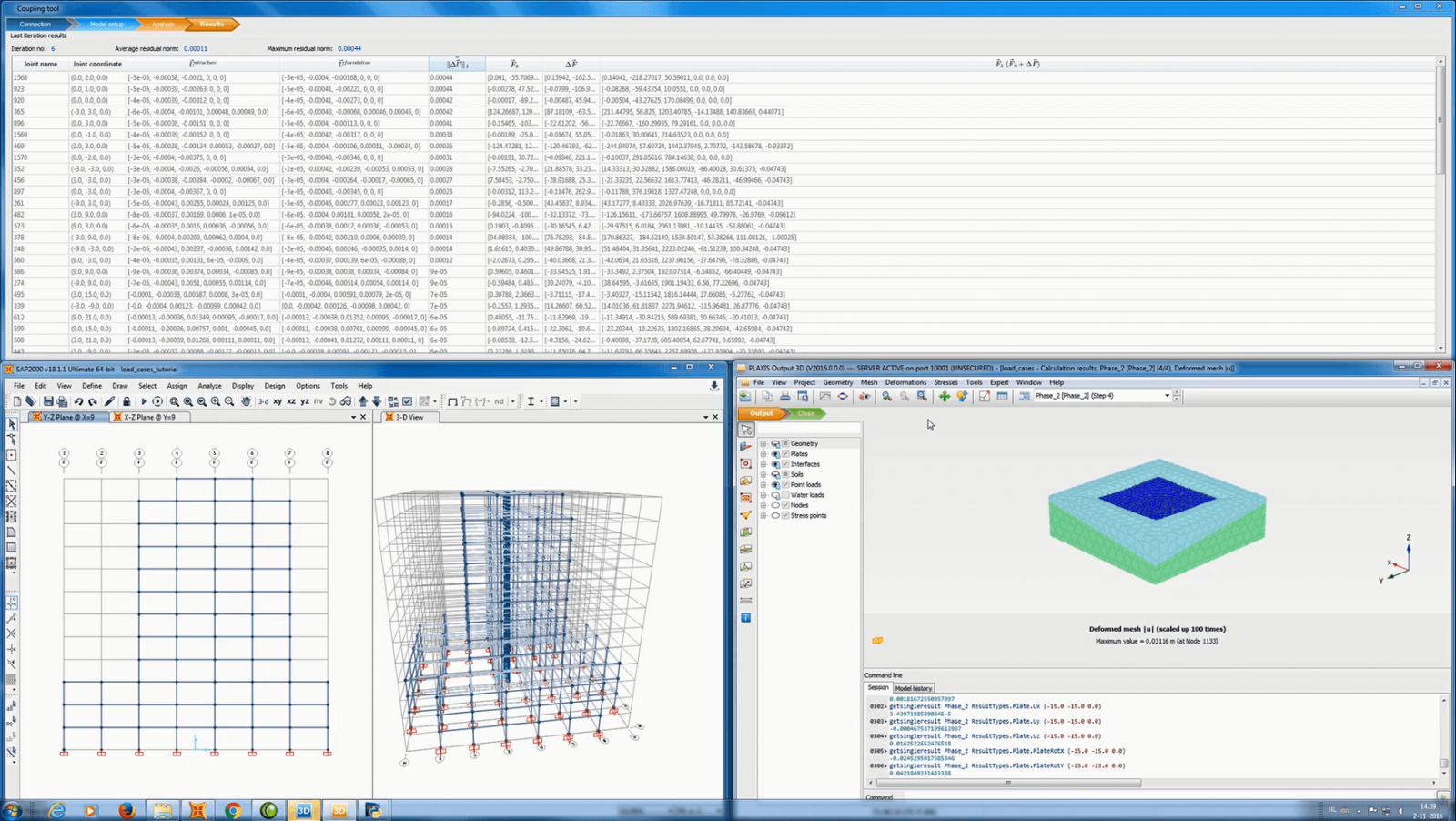The height and width of the screenshot is (821, 1456).
Task: Open the Phase_2 step dropdown
Action: (1167, 396)
